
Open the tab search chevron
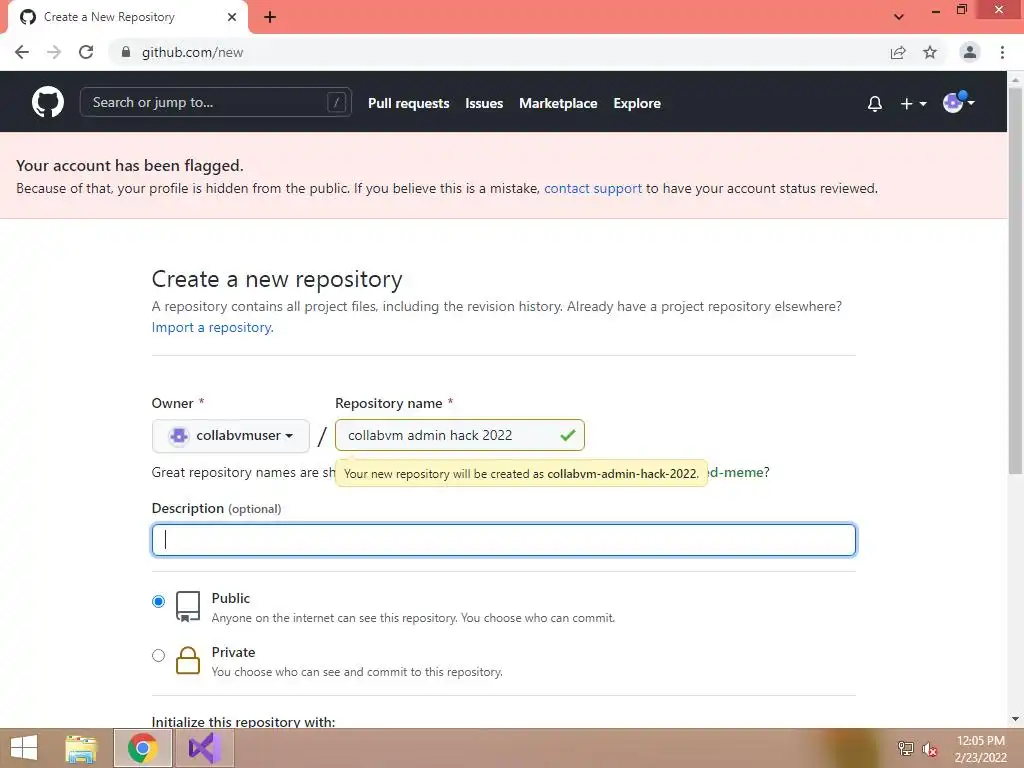point(899,17)
